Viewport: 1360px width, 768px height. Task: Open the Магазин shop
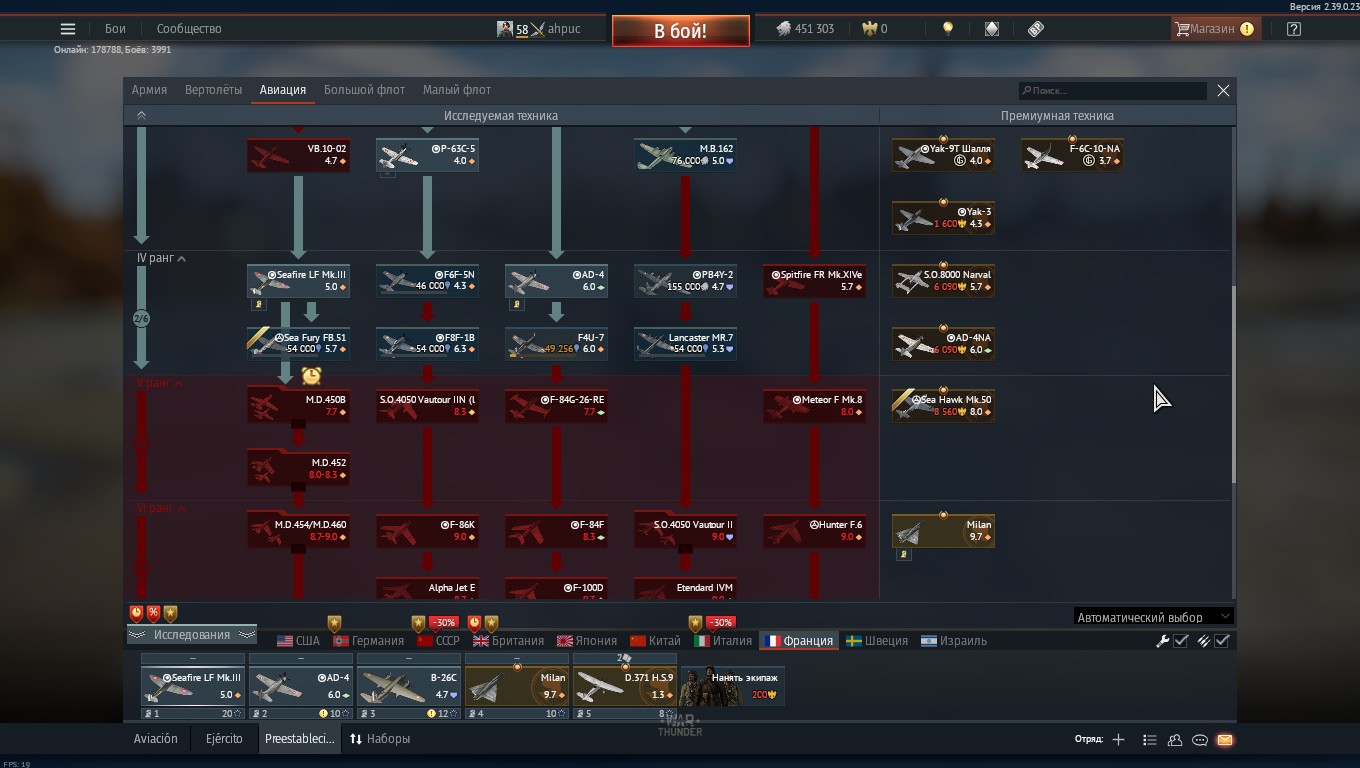point(1214,29)
